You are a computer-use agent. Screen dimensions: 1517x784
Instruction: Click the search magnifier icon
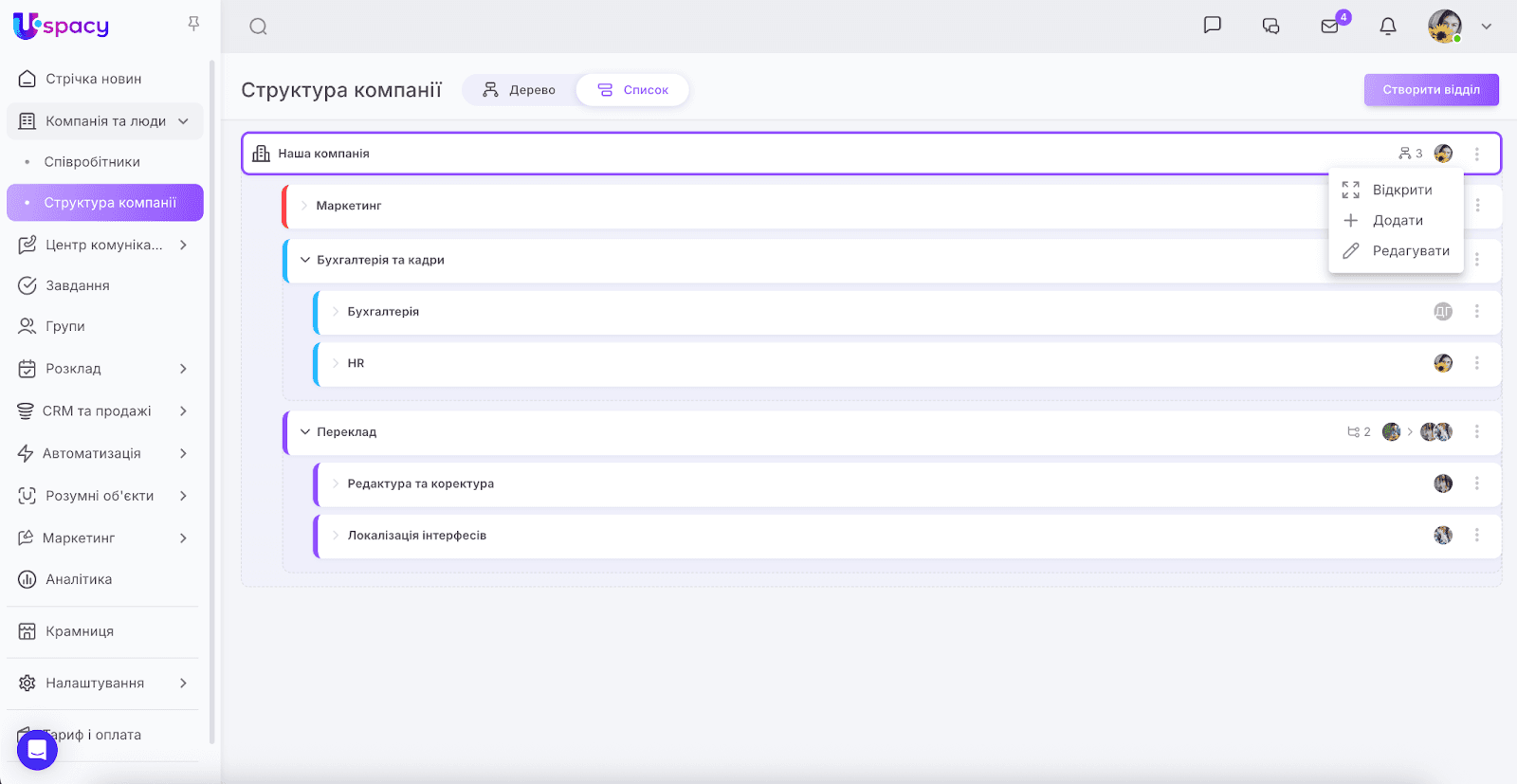tap(258, 27)
